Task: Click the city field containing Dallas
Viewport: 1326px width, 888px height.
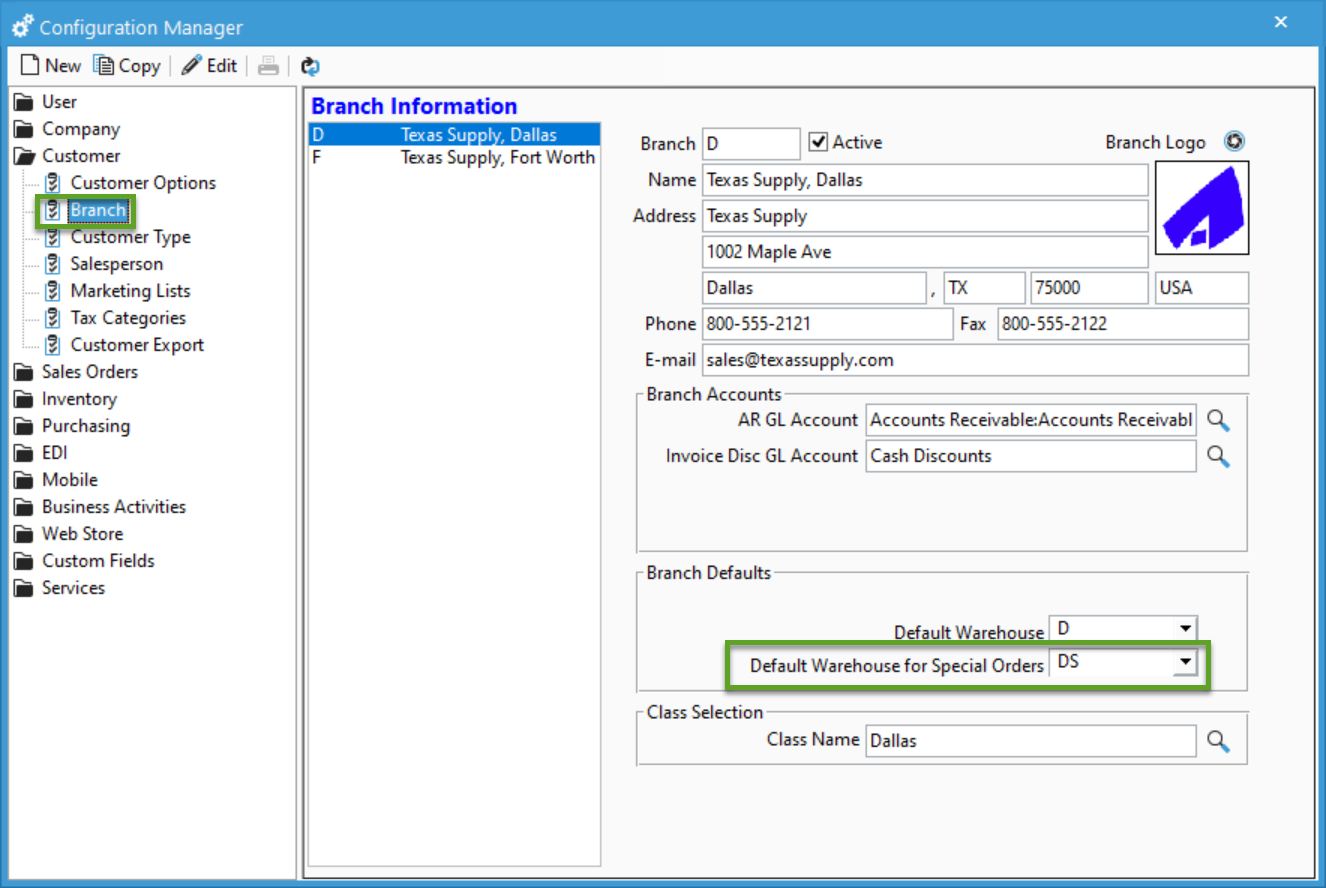Action: coord(814,288)
